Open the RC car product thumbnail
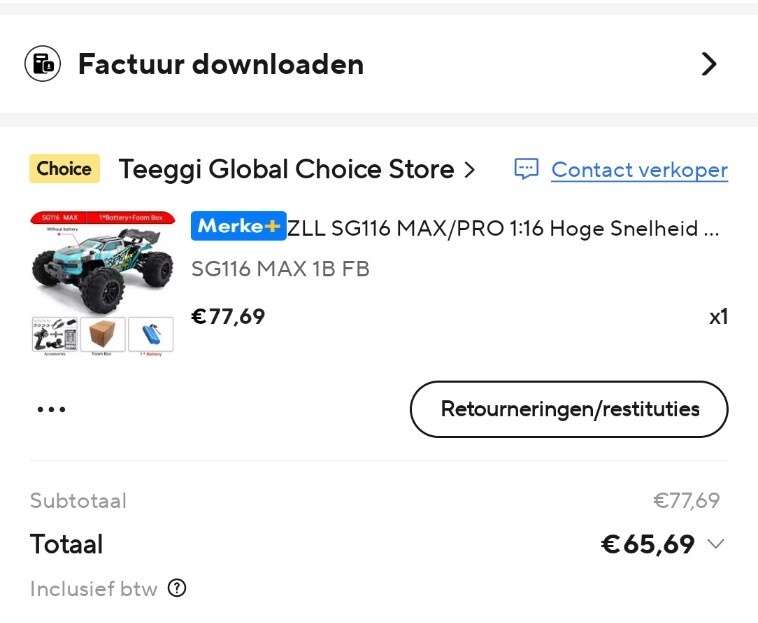758x623 pixels. click(x=102, y=281)
